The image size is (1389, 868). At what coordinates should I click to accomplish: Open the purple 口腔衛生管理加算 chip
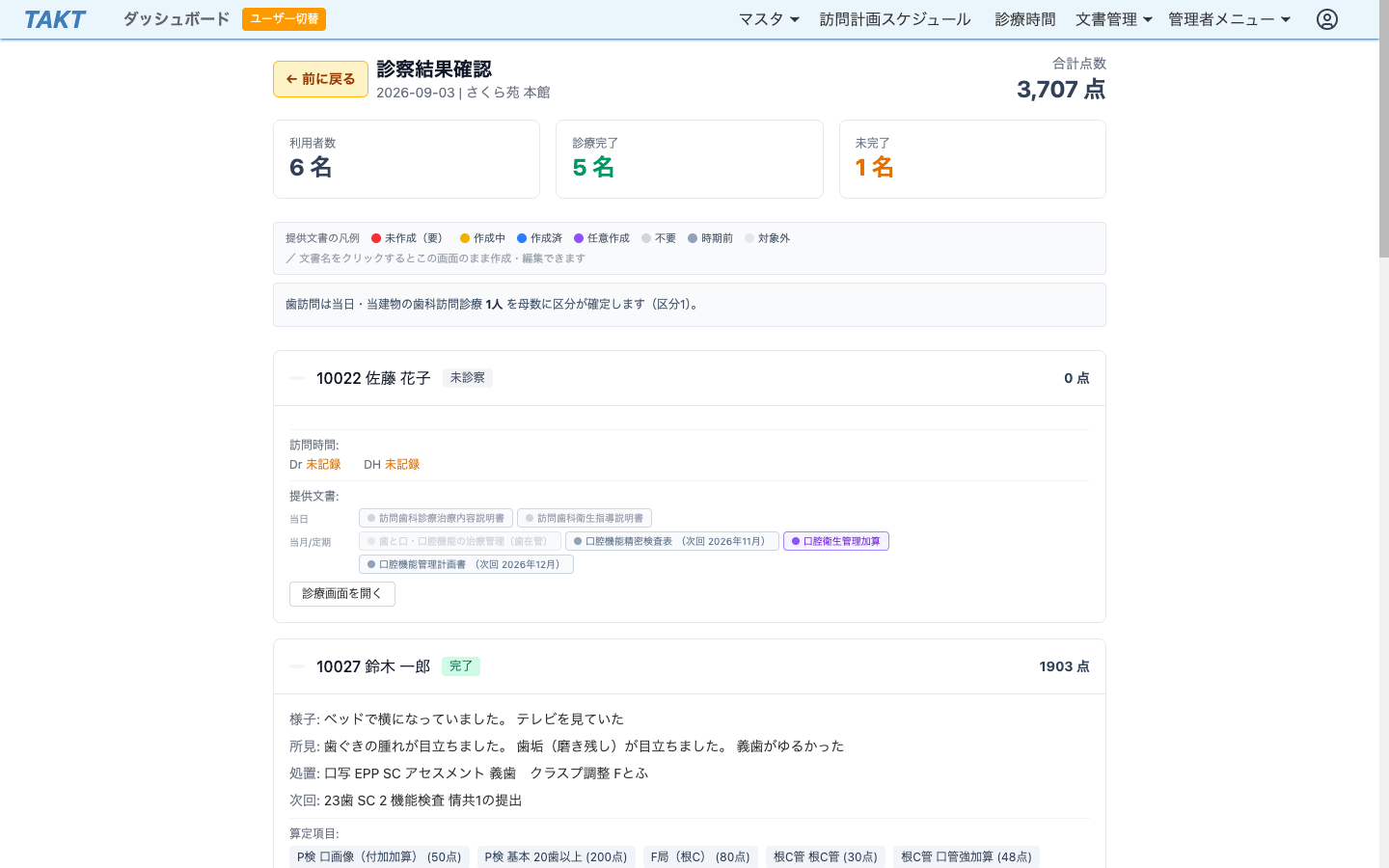pyautogui.click(x=836, y=541)
